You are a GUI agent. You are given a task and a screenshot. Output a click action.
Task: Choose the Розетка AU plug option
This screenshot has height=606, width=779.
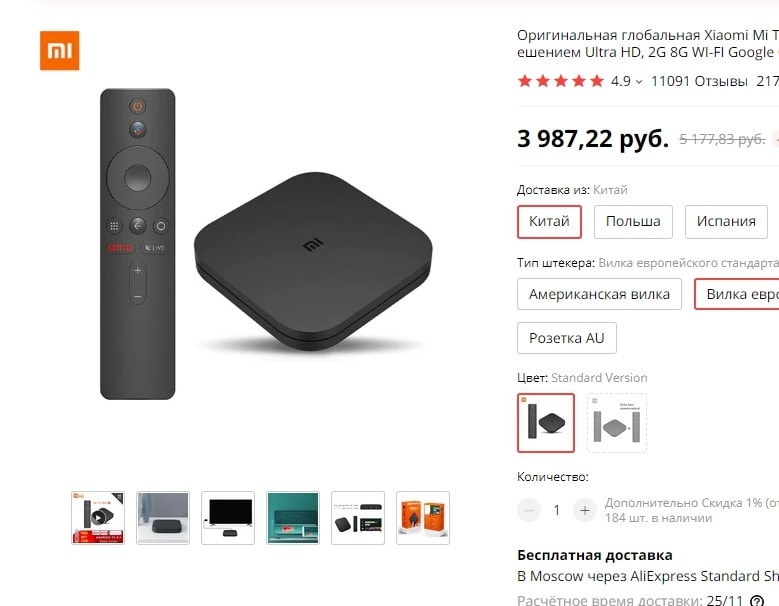567,338
